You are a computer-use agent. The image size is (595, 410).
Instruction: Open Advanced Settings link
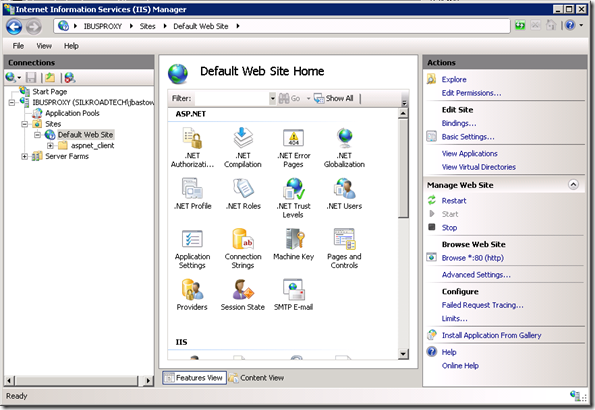pos(476,274)
